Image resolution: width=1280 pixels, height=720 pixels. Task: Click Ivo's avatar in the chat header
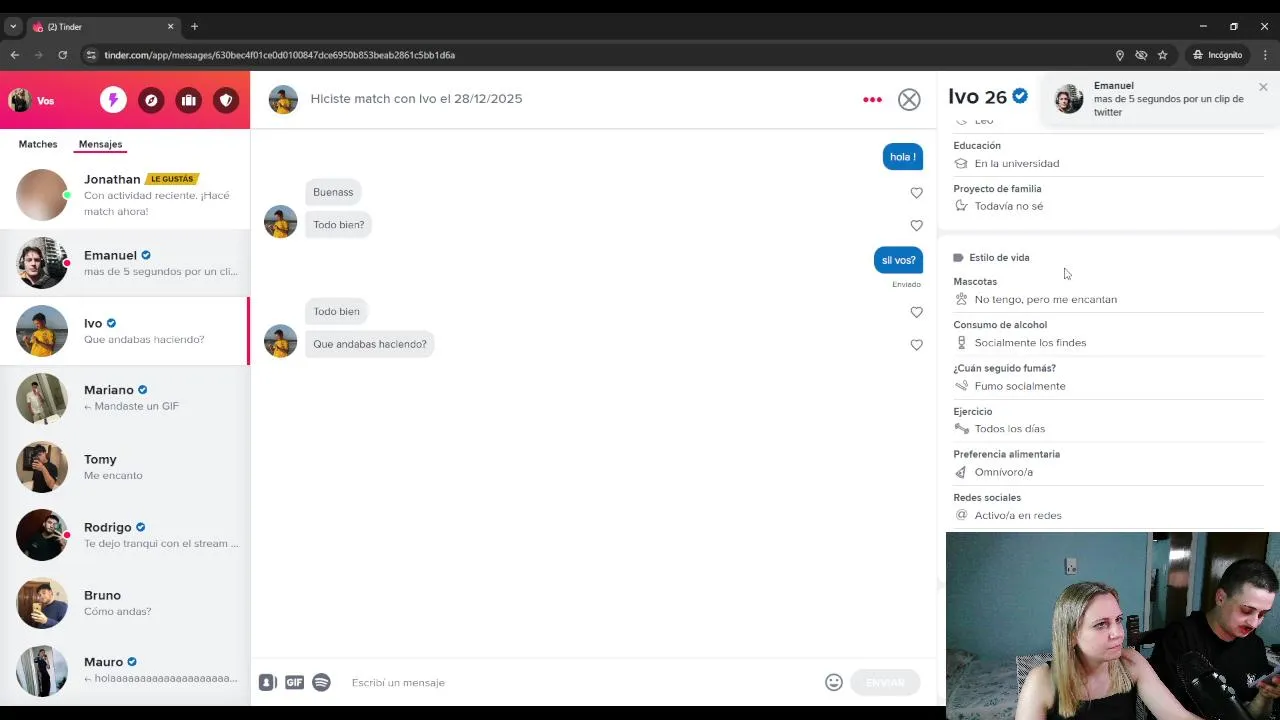[283, 99]
